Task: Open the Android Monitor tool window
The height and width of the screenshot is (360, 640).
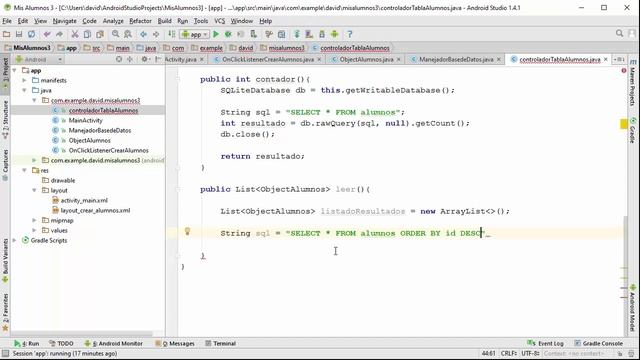Action: tap(113, 344)
